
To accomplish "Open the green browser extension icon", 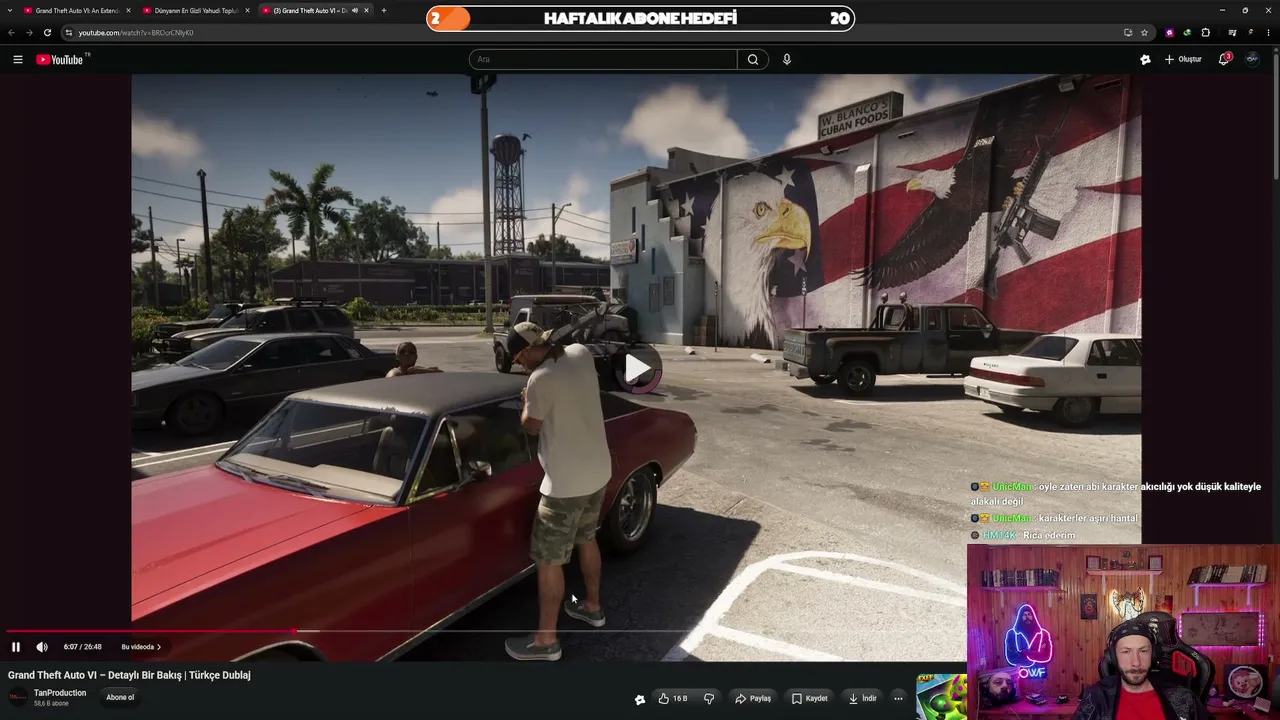I will pos(1187,33).
